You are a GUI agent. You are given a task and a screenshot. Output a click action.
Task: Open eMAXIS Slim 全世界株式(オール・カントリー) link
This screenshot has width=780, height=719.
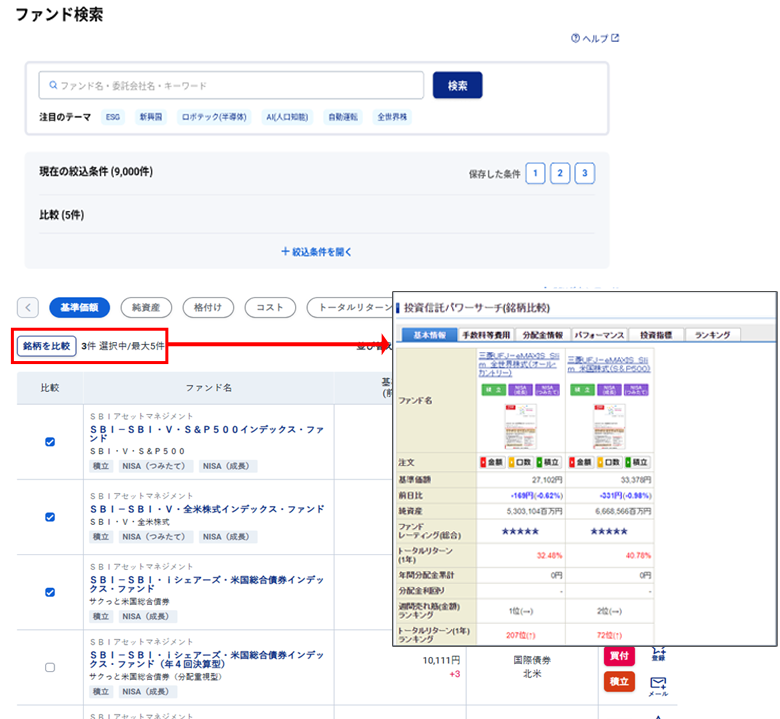(519, 364)
